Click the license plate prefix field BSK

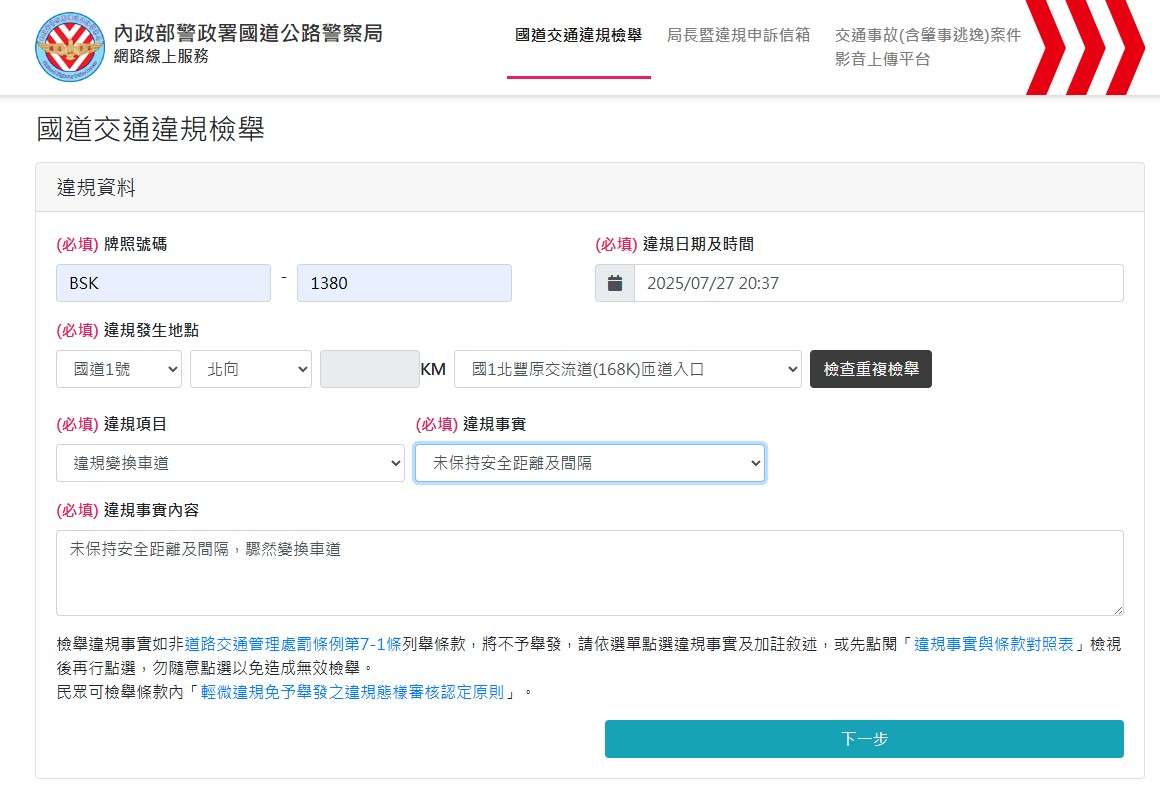[163, 283]
